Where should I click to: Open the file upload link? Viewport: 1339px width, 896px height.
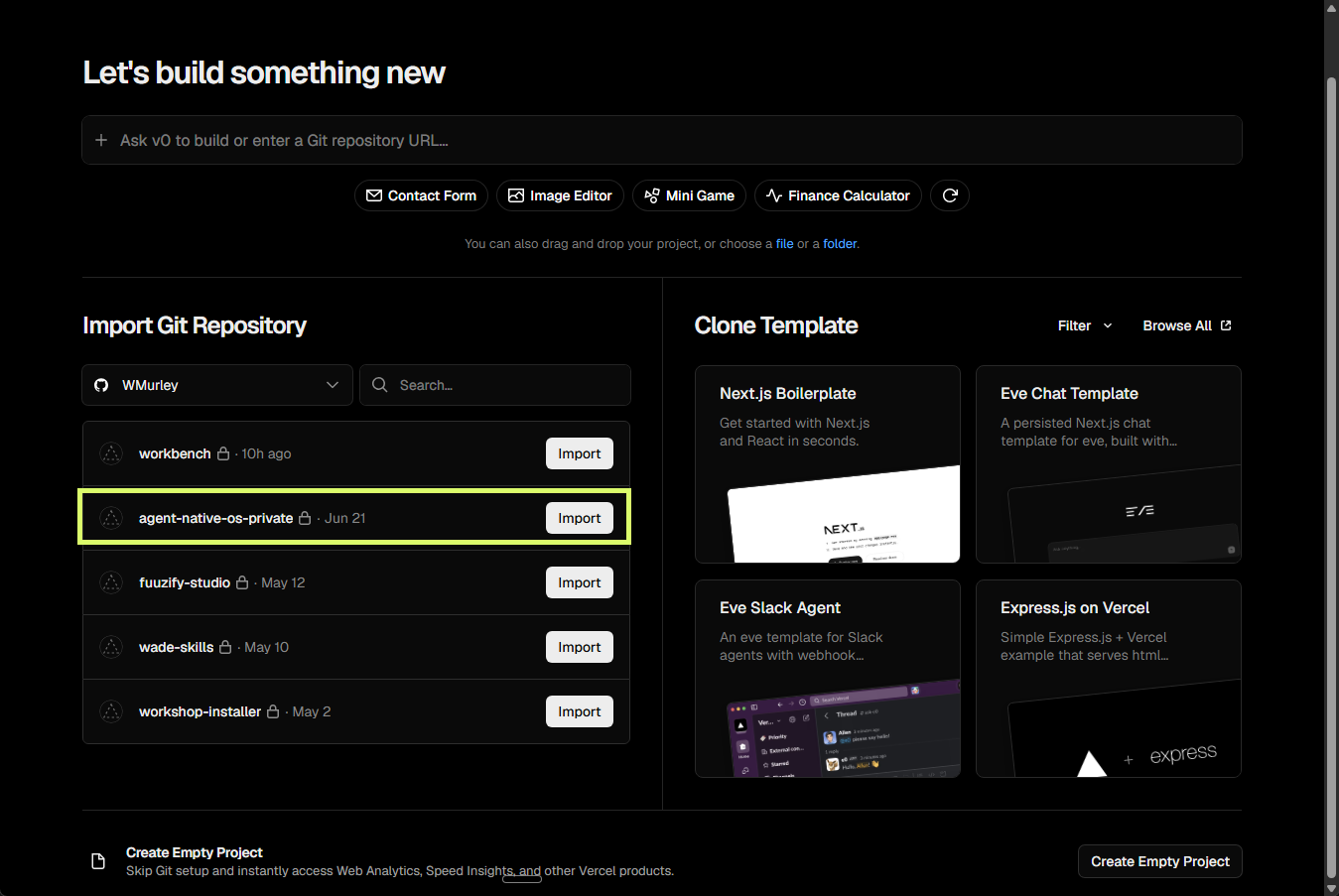click(x=784, y=244)
